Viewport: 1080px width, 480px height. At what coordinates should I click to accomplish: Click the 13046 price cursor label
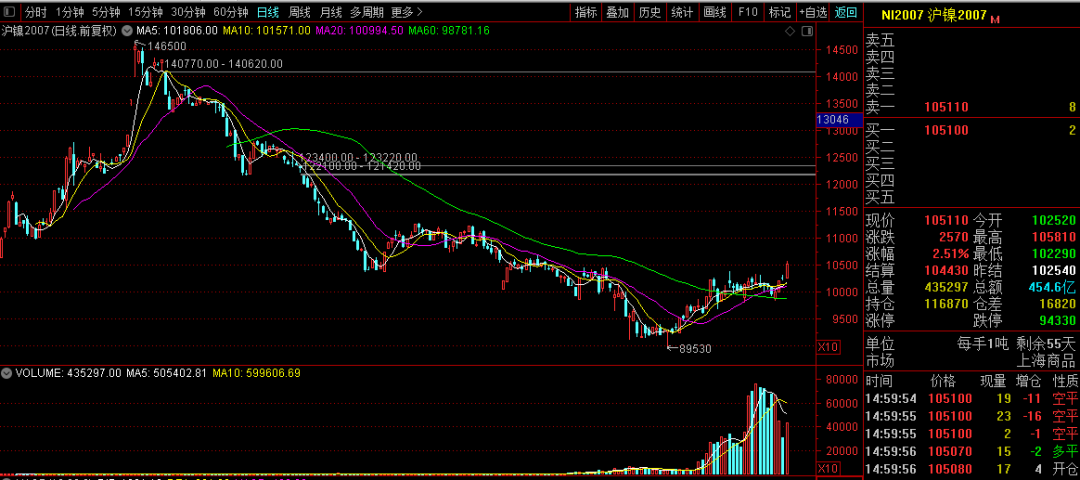[x=839, y=120]
